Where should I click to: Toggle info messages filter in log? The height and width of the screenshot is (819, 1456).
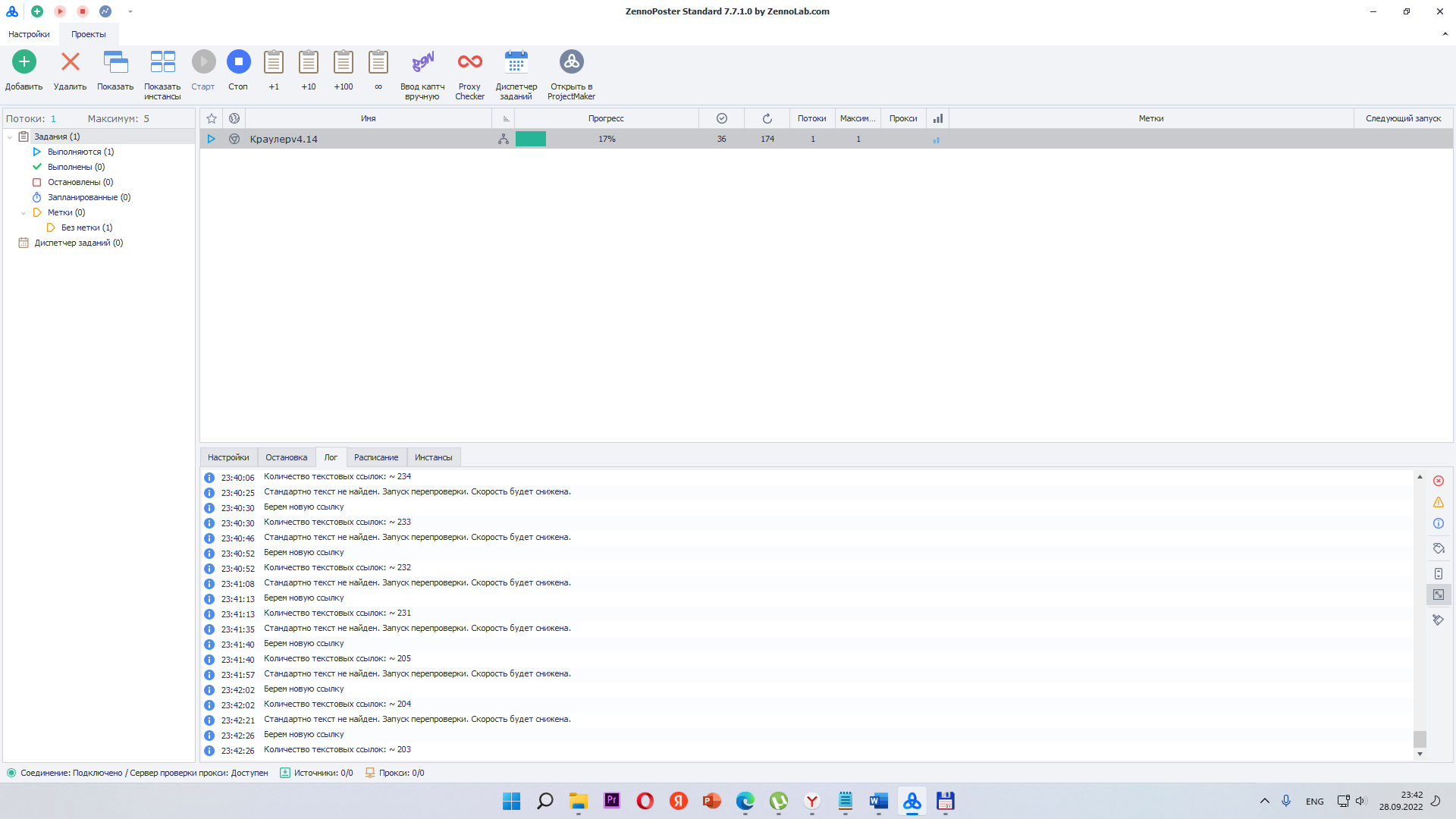click(1438, 523)
